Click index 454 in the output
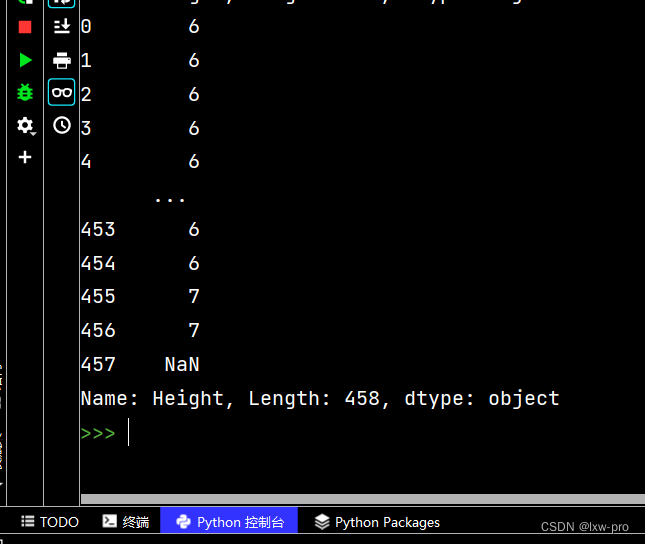The width and height of the screenshot is (645, 544). click(x=98, y=263)
